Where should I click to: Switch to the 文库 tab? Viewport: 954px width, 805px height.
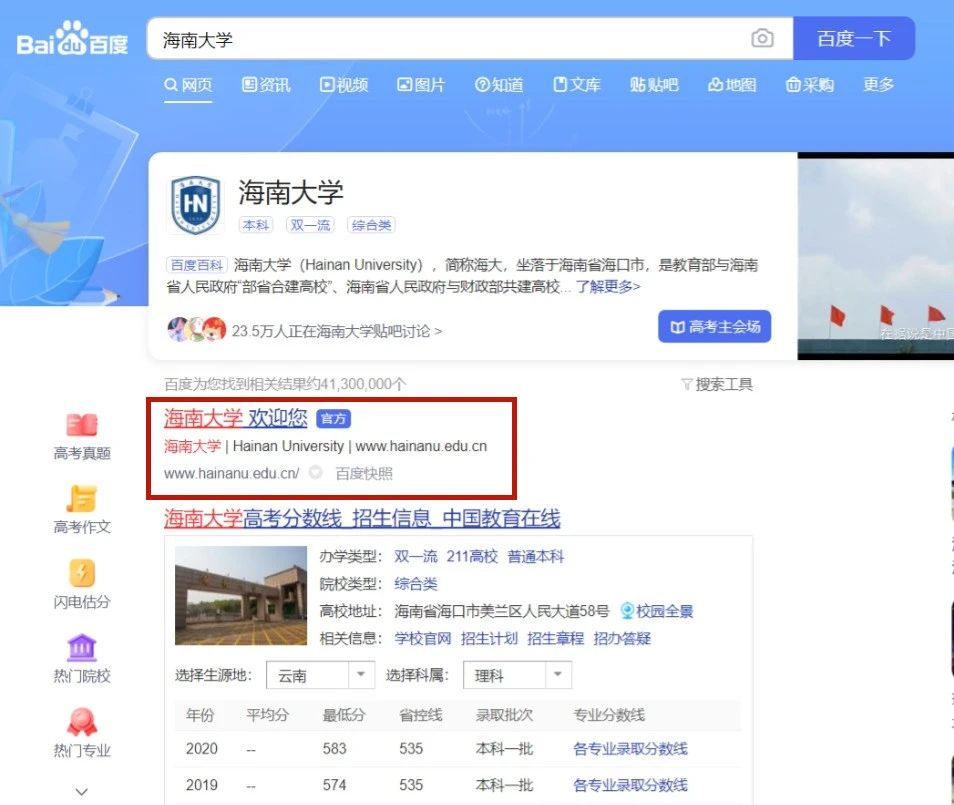(577, 85)
